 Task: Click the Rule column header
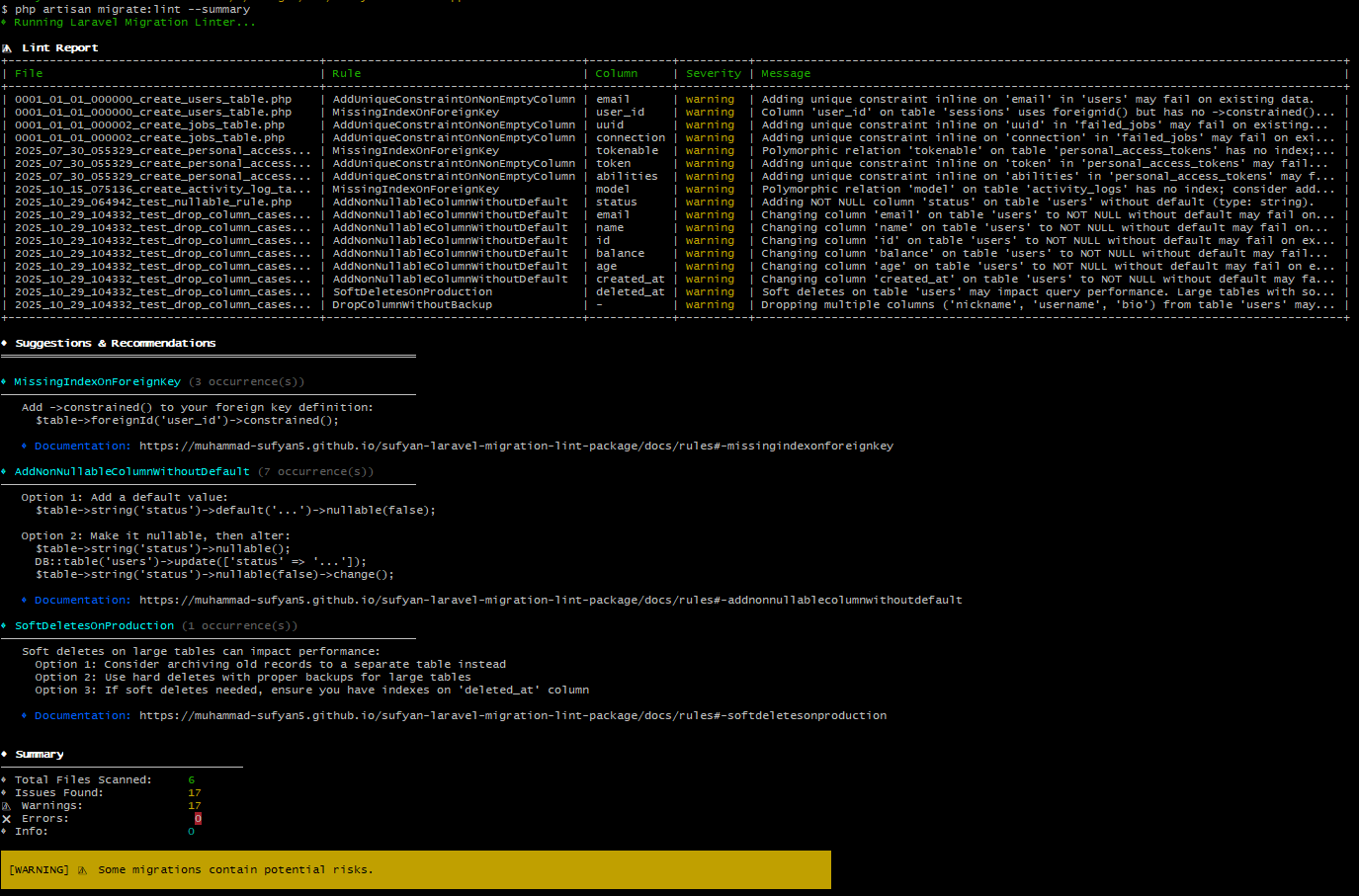pos(346,74)
